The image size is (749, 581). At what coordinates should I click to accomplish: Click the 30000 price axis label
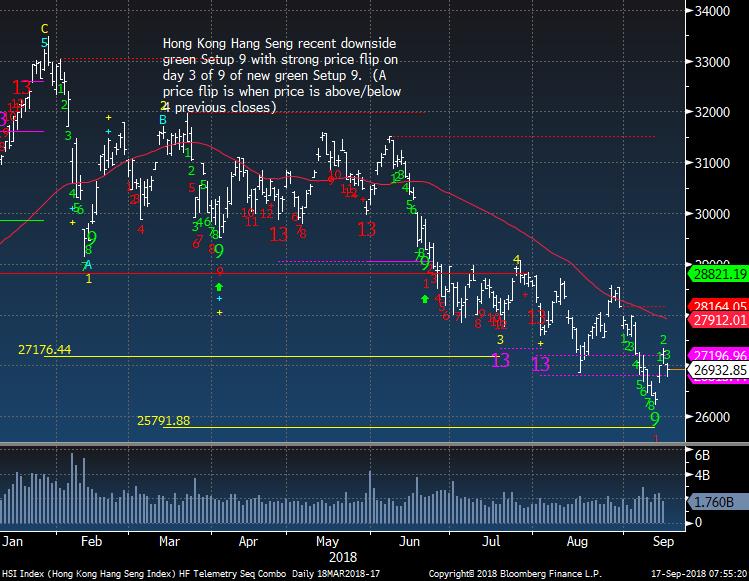(712, 214)
